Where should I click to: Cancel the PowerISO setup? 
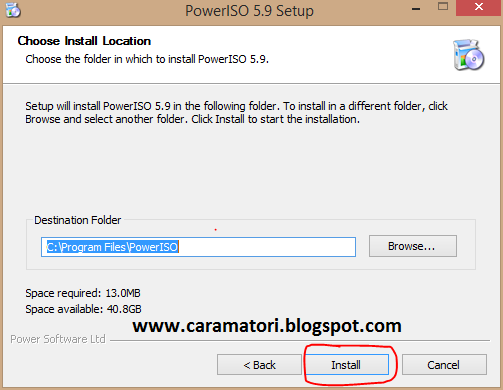coord(444,365)
